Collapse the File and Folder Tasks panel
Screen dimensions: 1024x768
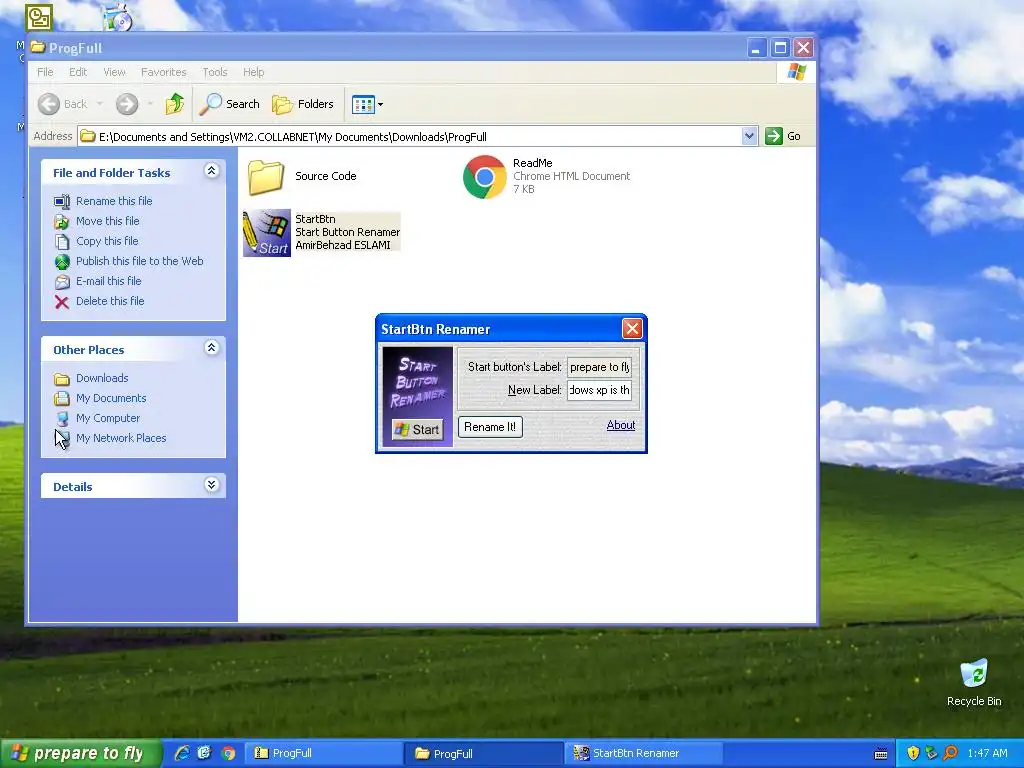[x=211, y=171]
